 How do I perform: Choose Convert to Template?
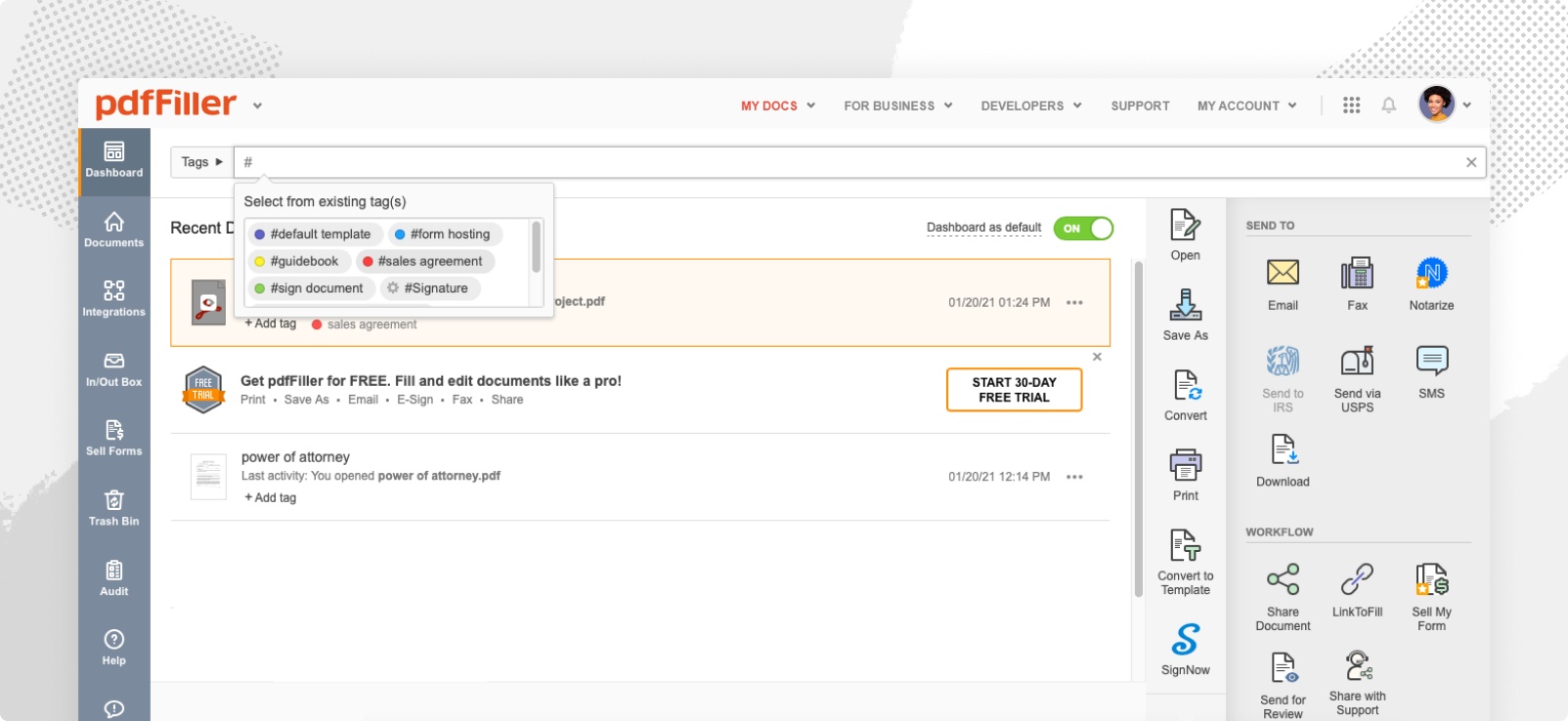click(1186, 563)
